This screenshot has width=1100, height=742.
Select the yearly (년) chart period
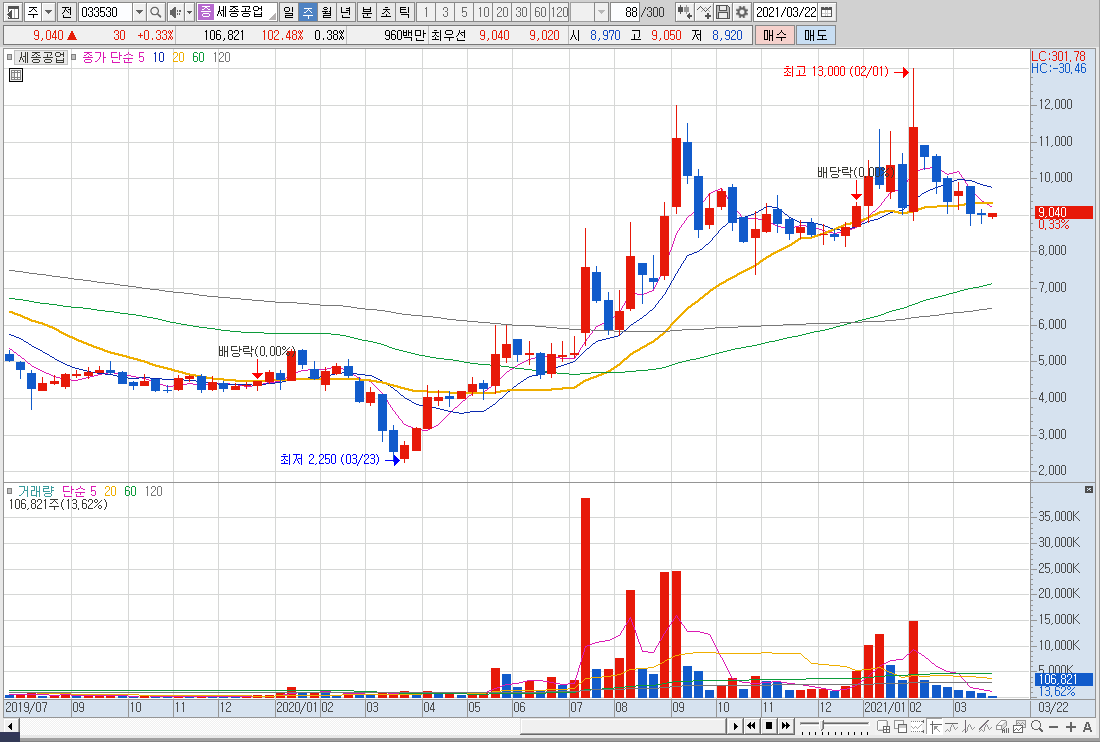pyautogui.click(x=345, y=12)
